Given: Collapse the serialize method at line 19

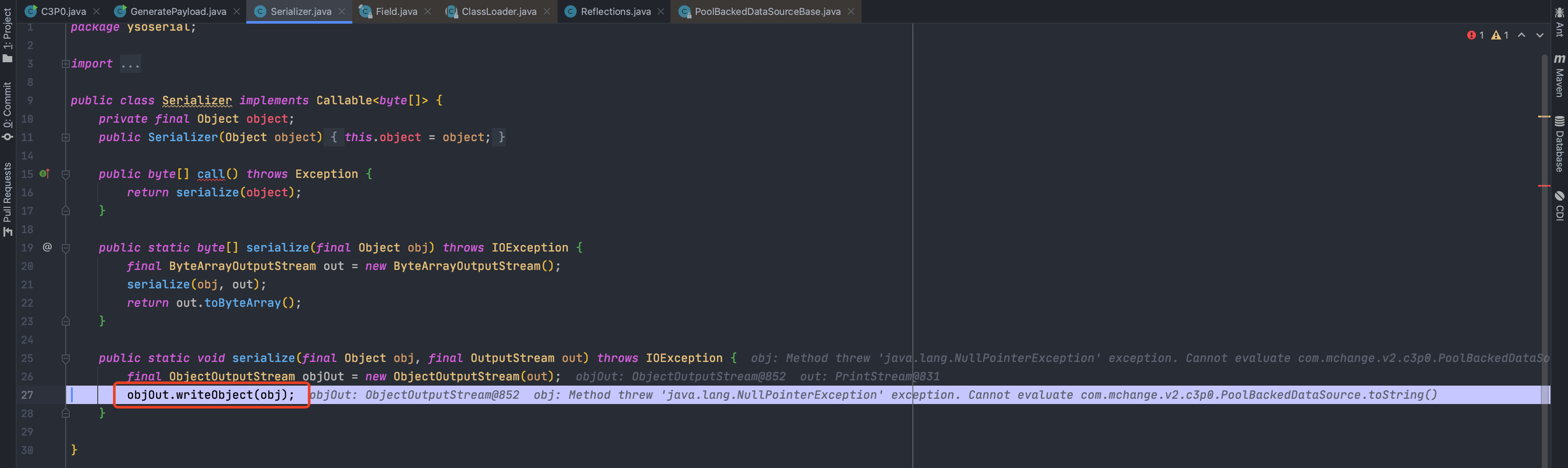Looking at the screenshot, I should pyautogui.click(x=65, y=248).
